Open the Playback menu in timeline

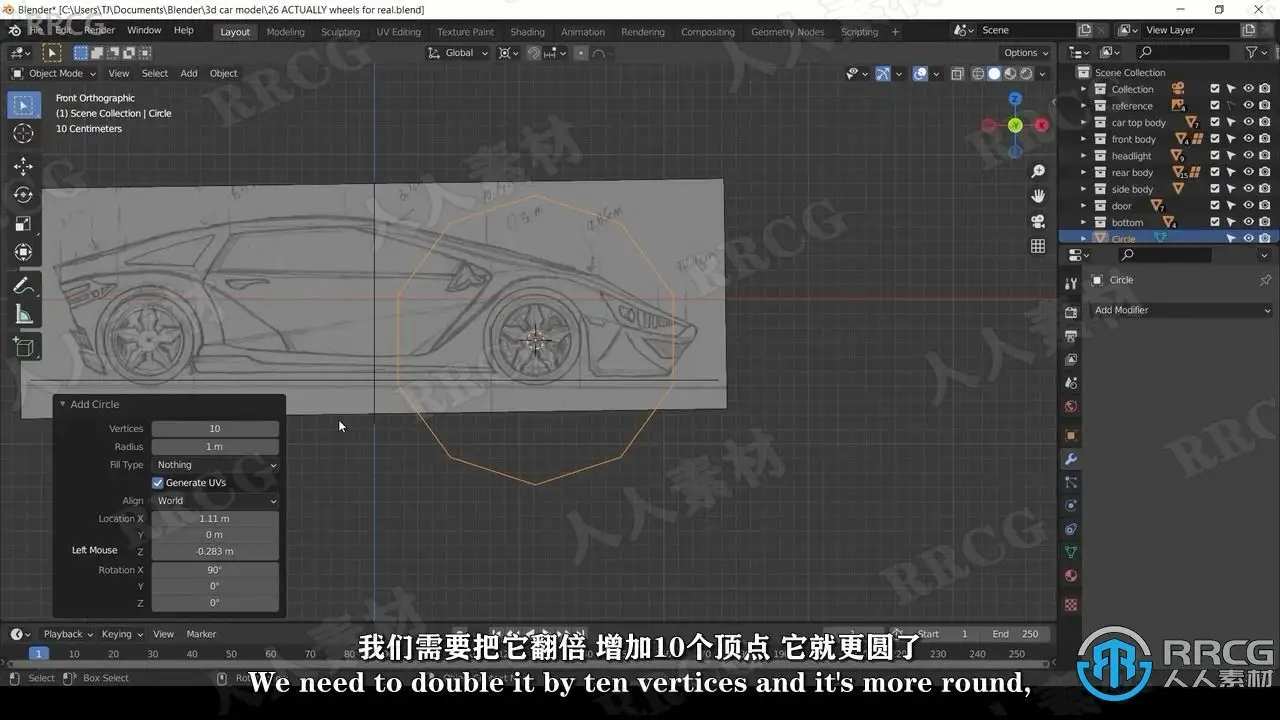pos(68,634)
